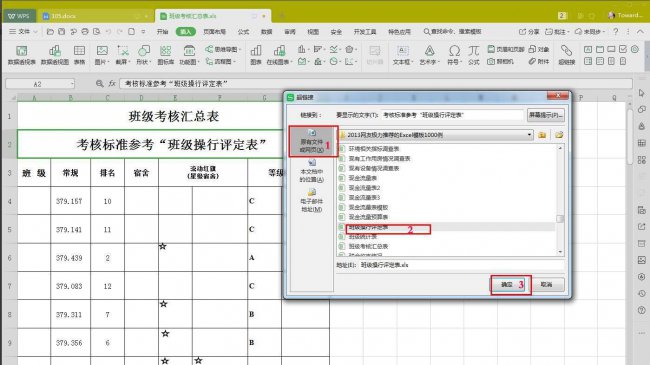Click 取消 to cancel the hyperlink dialog
The height and width of the screenshot is (365, 650).
click(546, 285)
